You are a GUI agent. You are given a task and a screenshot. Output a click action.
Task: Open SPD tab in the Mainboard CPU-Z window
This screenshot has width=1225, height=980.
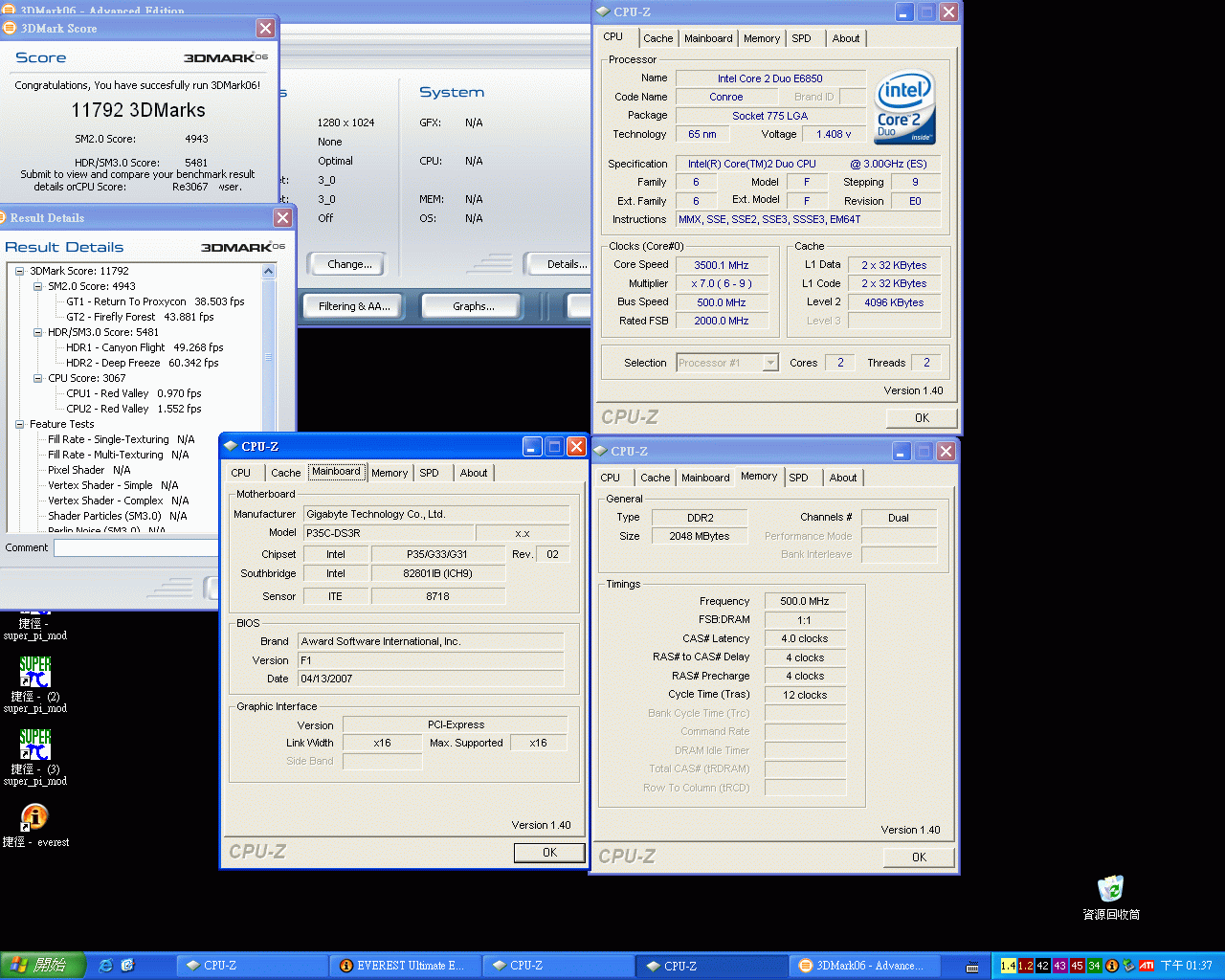(429, 473)
